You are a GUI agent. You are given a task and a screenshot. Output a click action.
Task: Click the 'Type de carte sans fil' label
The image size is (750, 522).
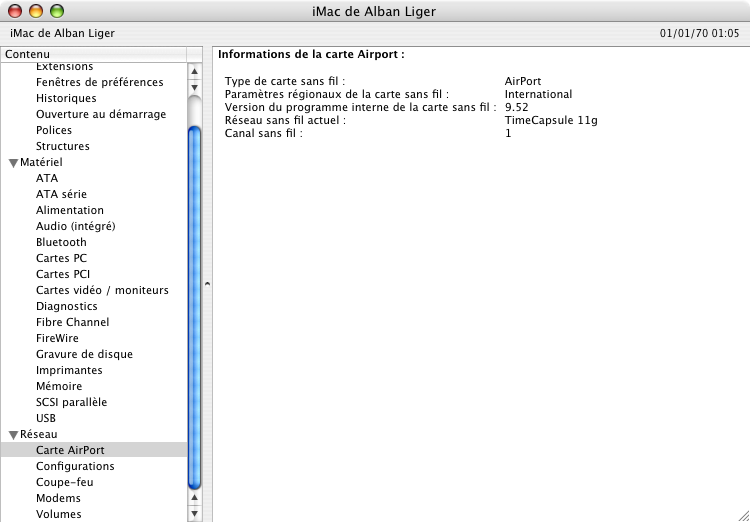tap(285, 81)
